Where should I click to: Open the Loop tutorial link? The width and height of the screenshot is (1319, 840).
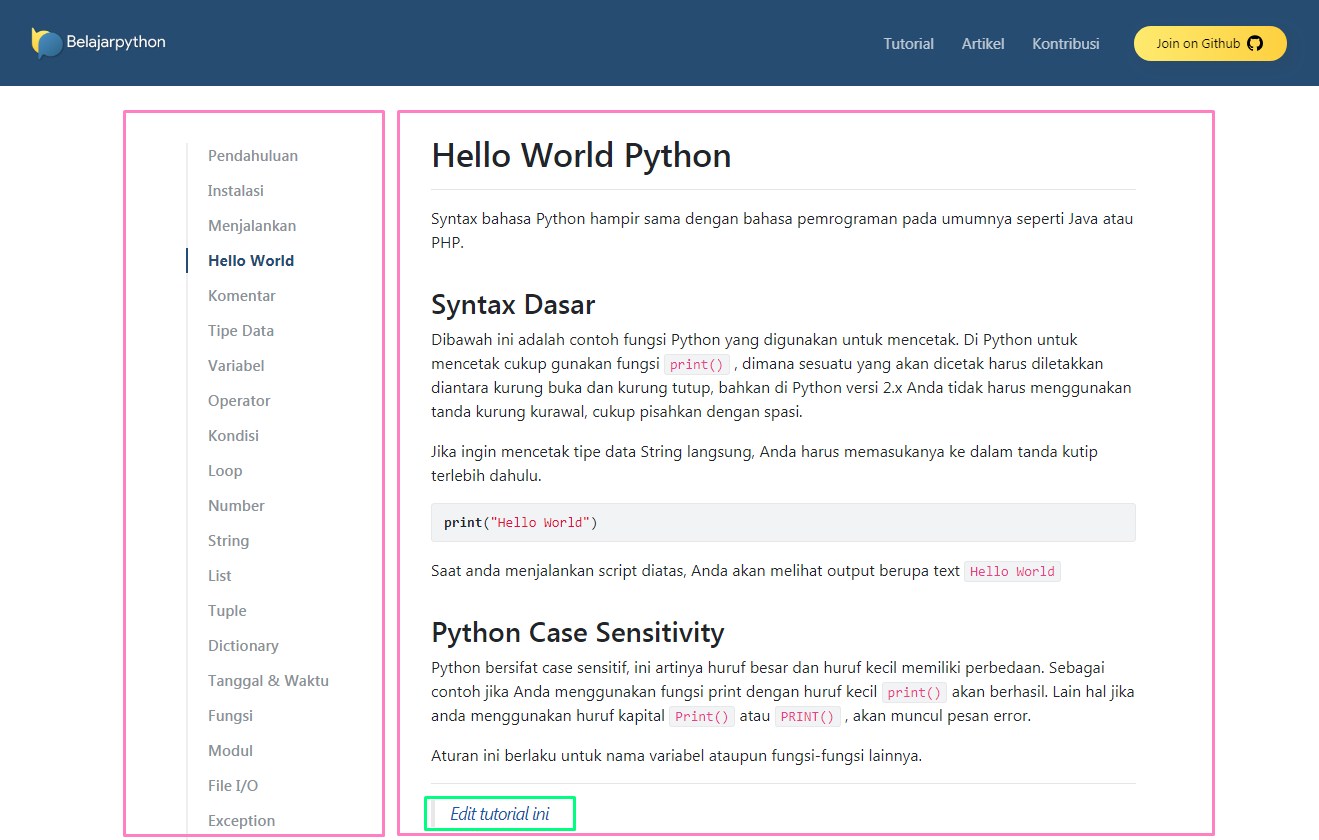click(225, 471)
